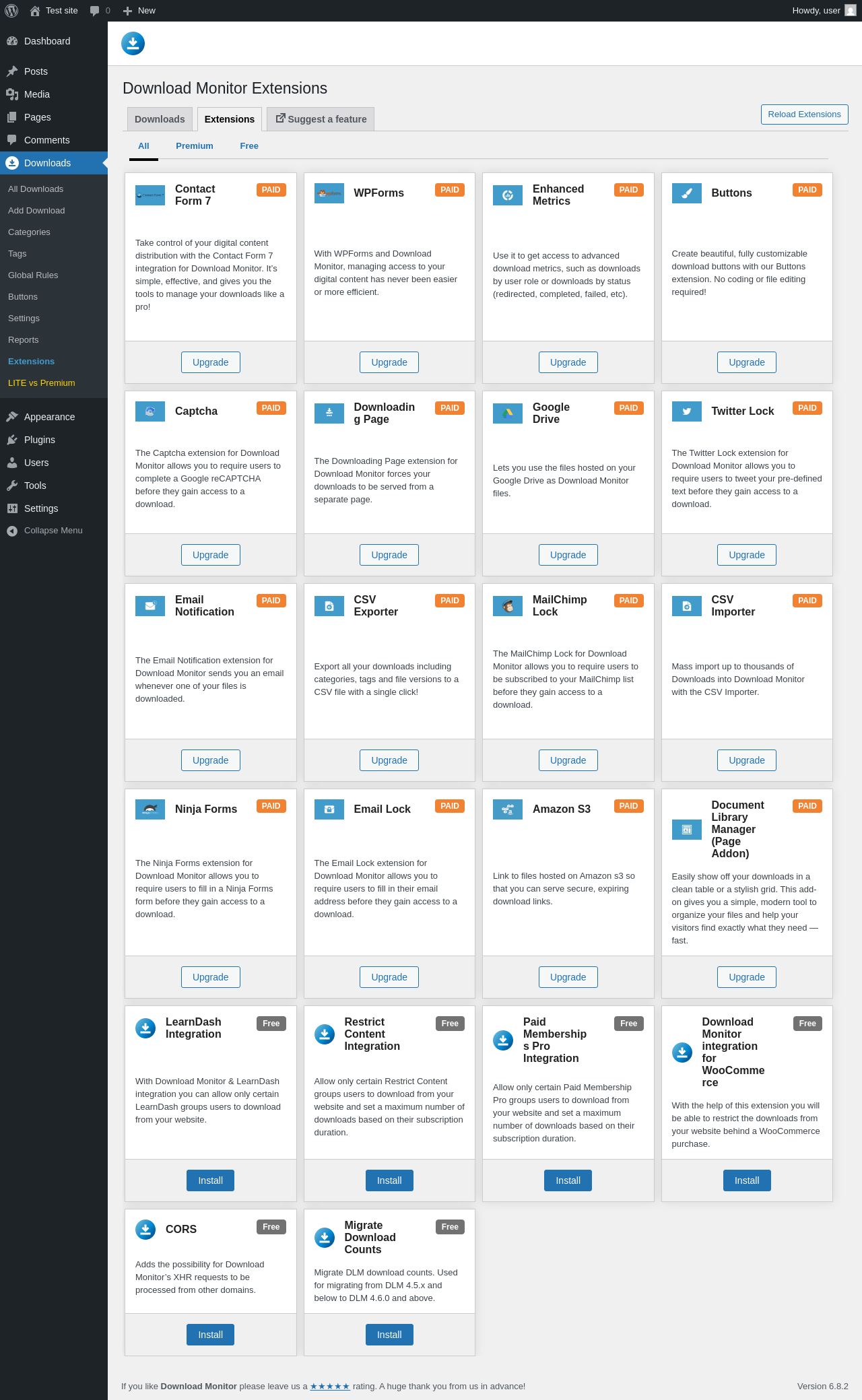The height and width of the screenshot is (1400, 862).
Task: Open the Users menu item
Action: coord(54,463)
